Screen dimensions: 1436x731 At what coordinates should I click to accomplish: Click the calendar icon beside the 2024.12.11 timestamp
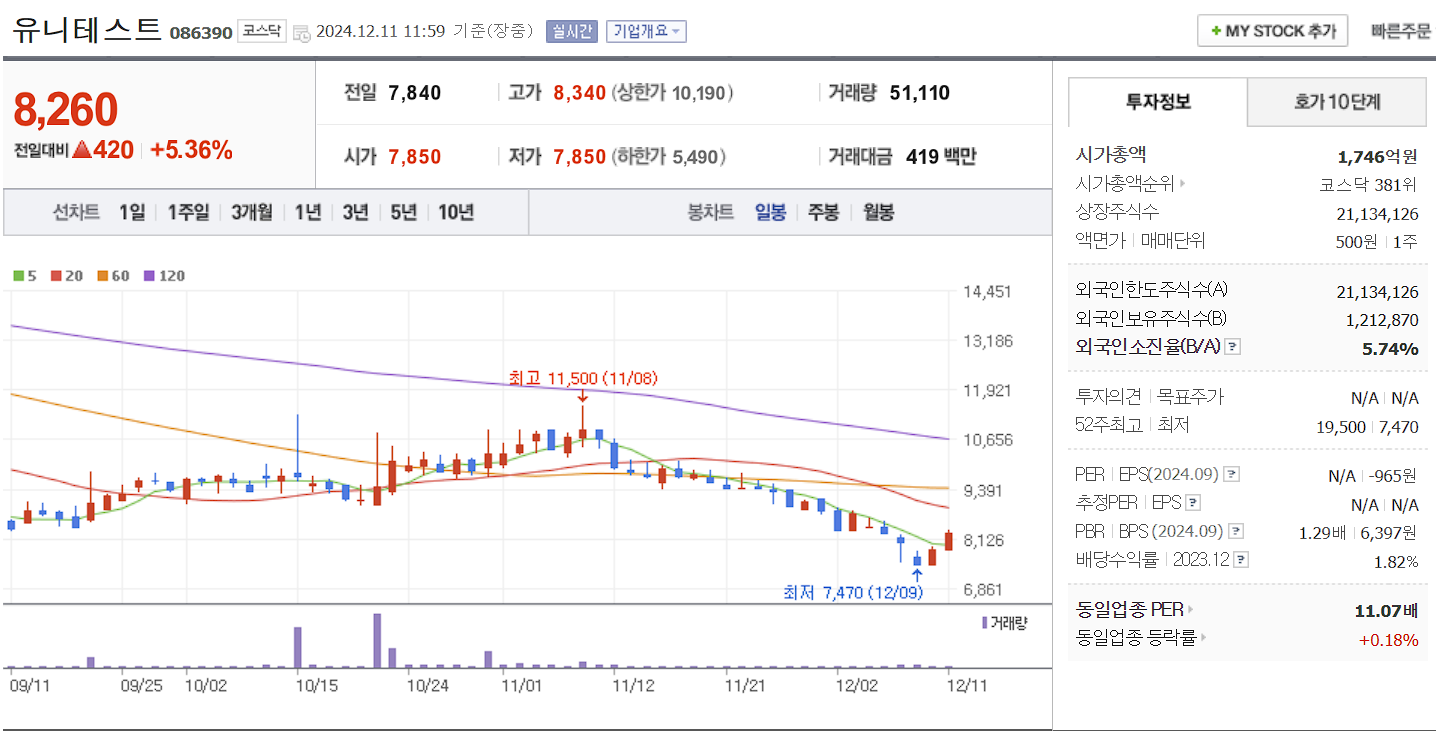point(303,32)
